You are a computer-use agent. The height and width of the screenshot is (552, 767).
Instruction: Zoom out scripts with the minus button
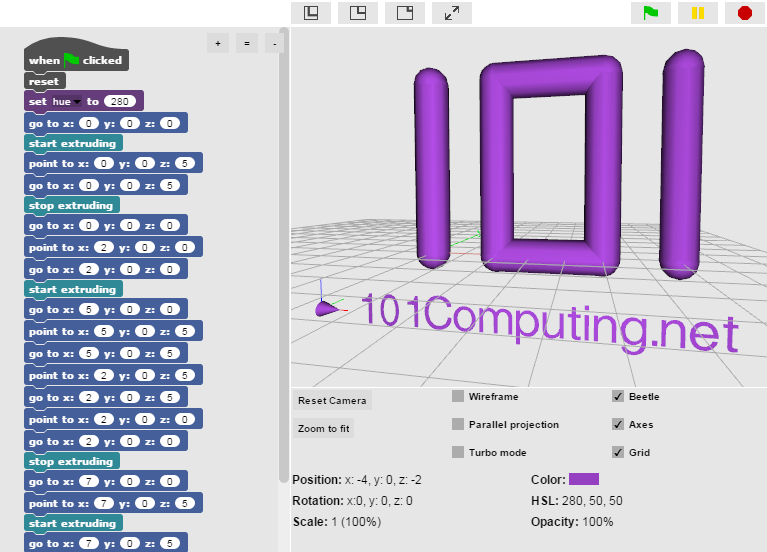pyautogui.click(x=274, y=44)
